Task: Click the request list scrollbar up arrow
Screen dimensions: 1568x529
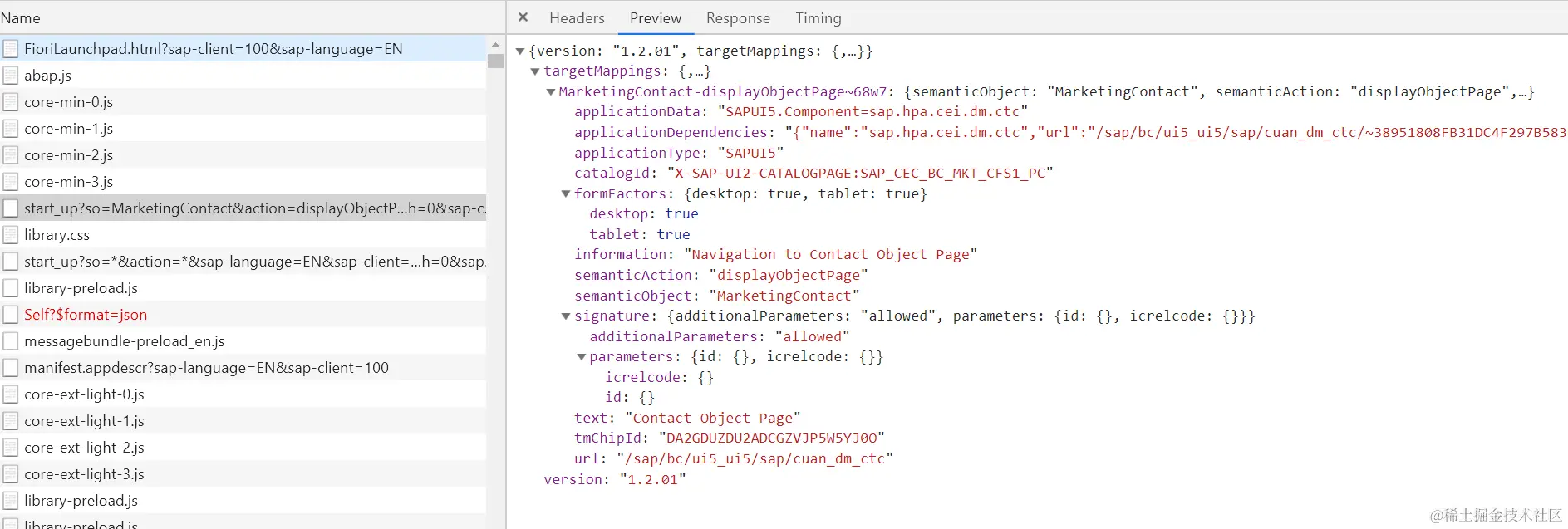Action: pyautogui.click(x=495, y=46)
